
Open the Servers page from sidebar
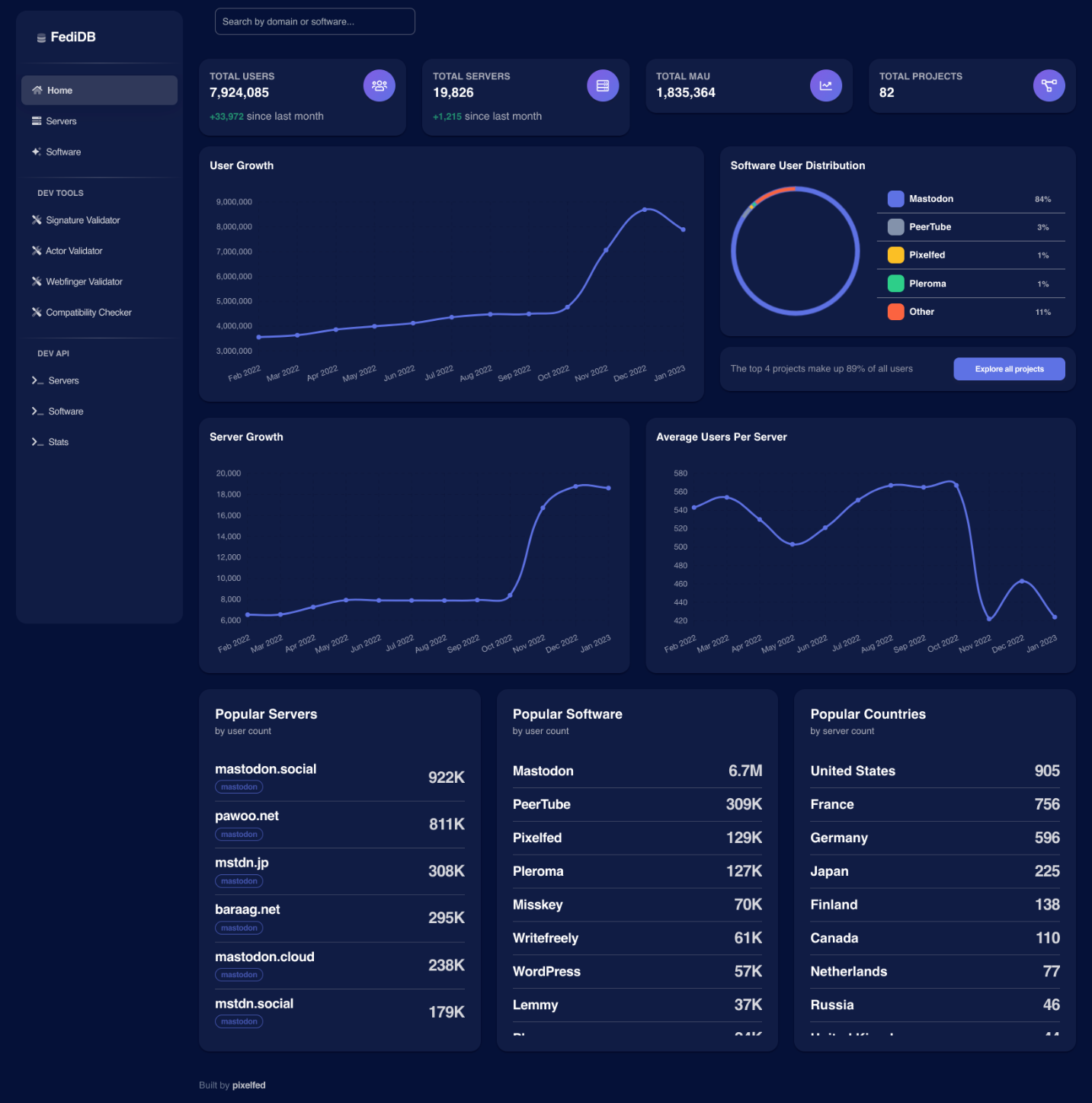point(99,121)
